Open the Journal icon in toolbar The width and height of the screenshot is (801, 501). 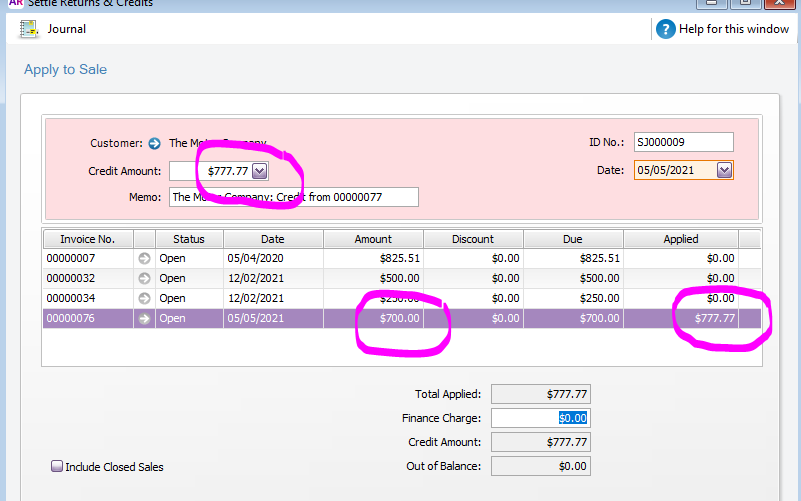(29, 29)
